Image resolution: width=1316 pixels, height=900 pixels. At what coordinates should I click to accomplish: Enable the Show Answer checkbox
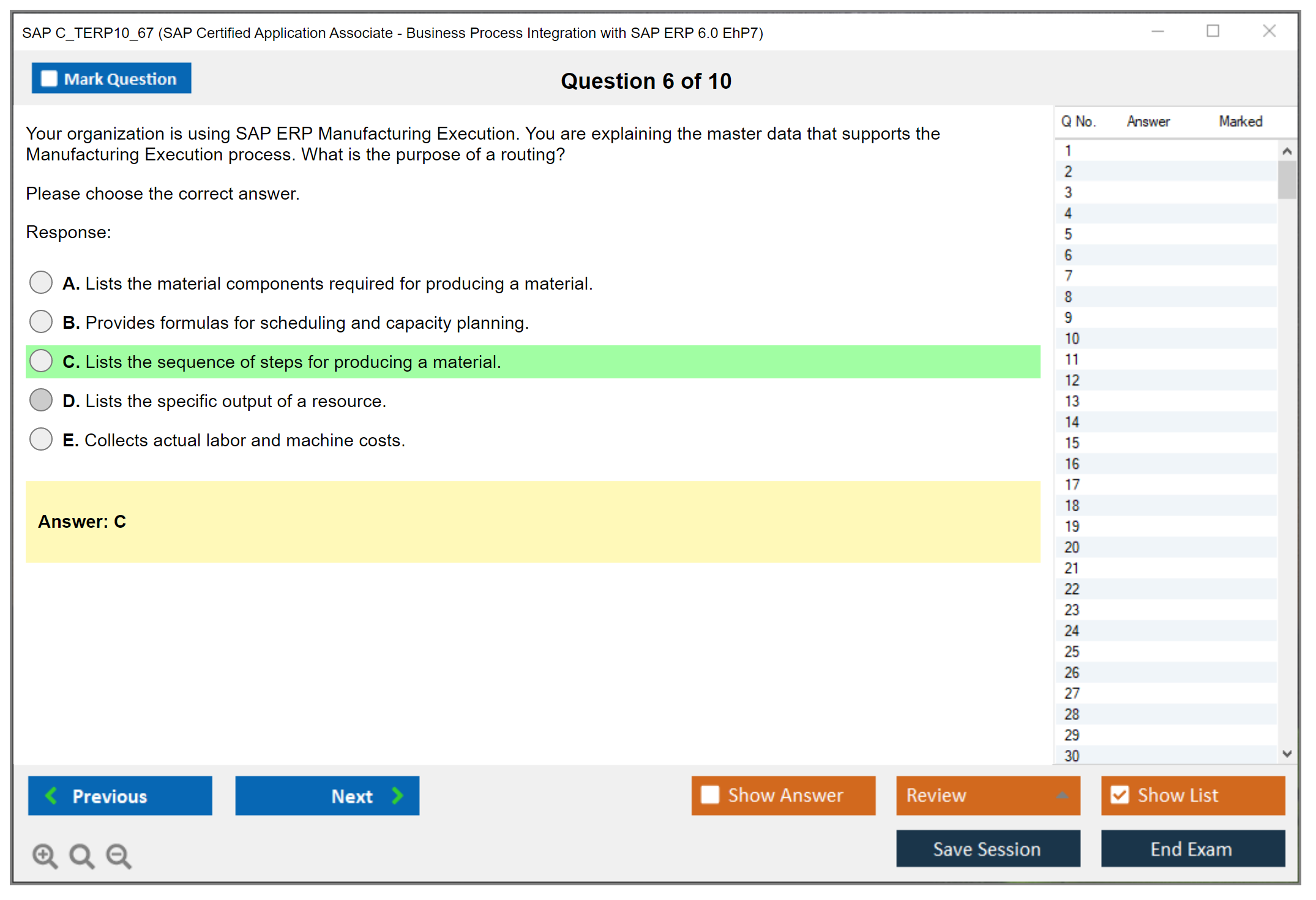pyautogui.click(x=710, y=795)
